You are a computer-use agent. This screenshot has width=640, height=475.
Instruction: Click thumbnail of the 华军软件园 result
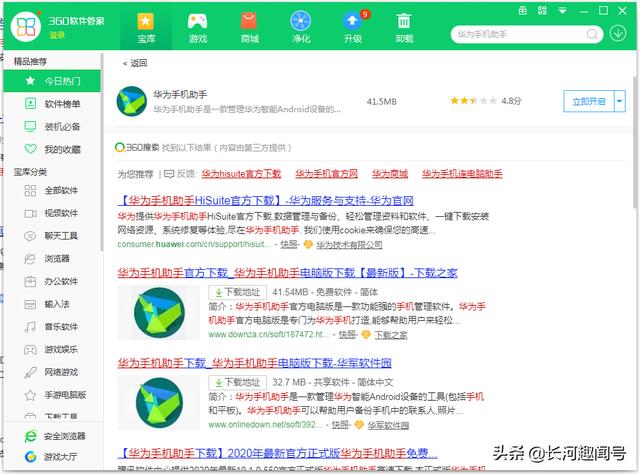[159, 403]
